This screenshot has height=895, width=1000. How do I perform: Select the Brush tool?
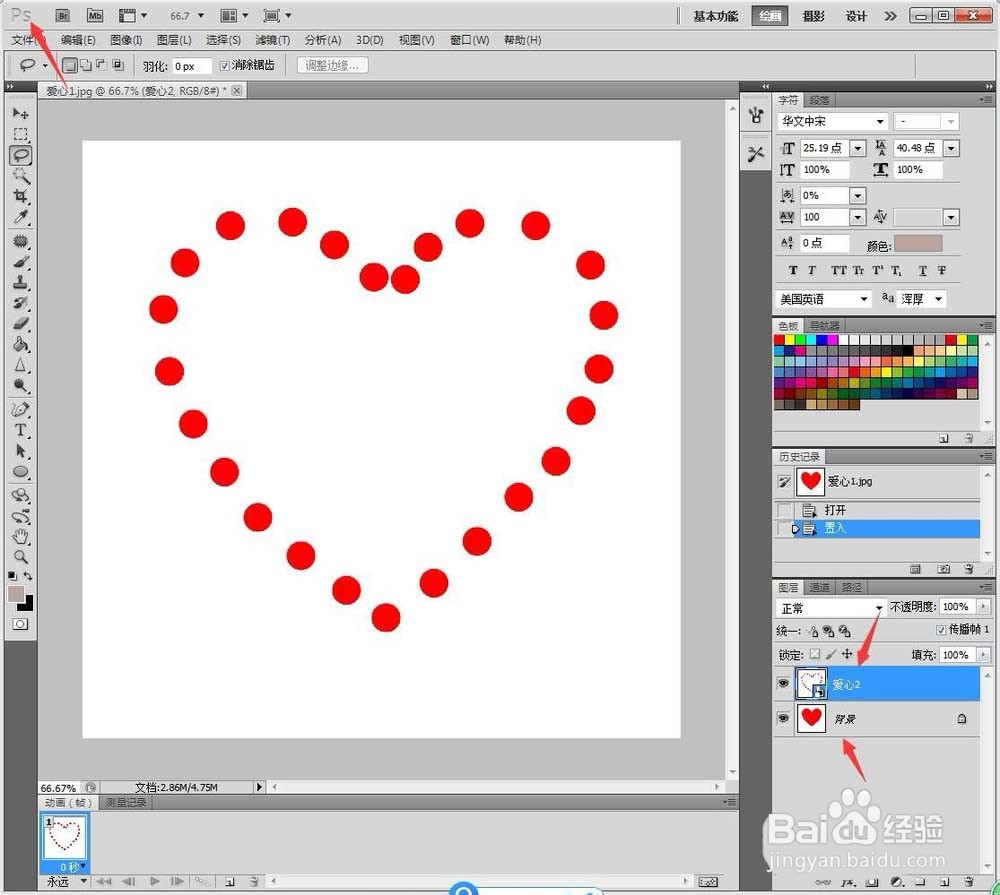(20, 262)
